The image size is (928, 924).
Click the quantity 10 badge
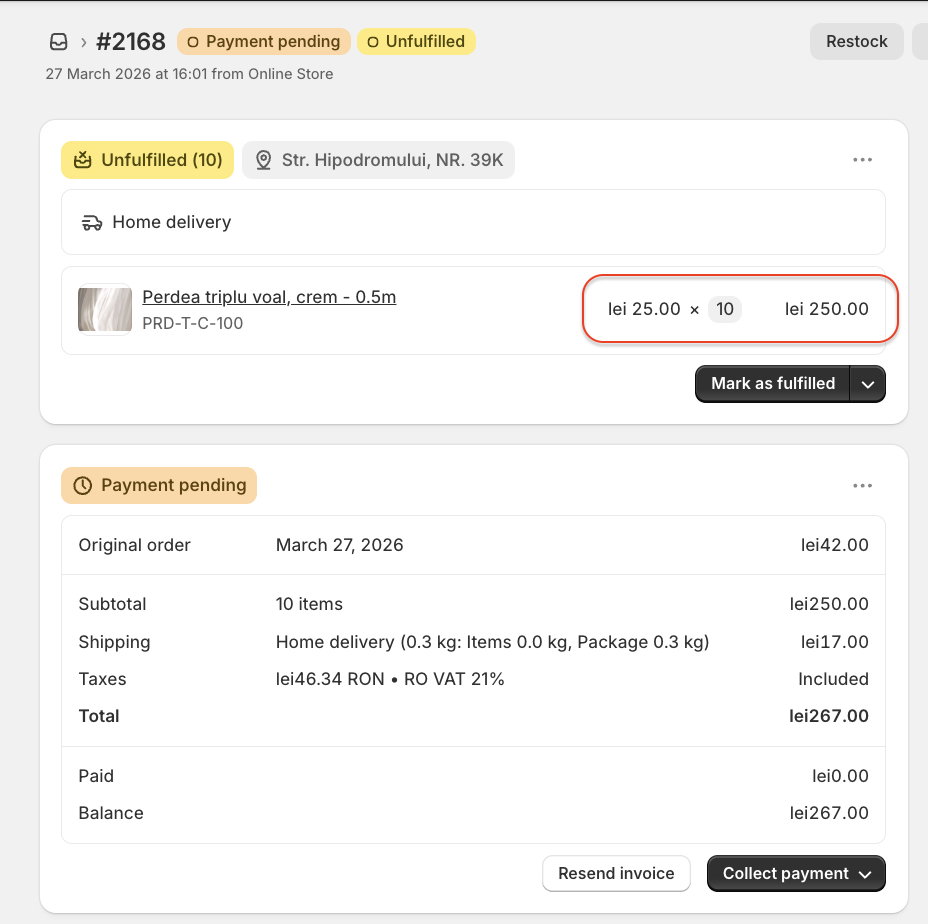pos(725,309)
